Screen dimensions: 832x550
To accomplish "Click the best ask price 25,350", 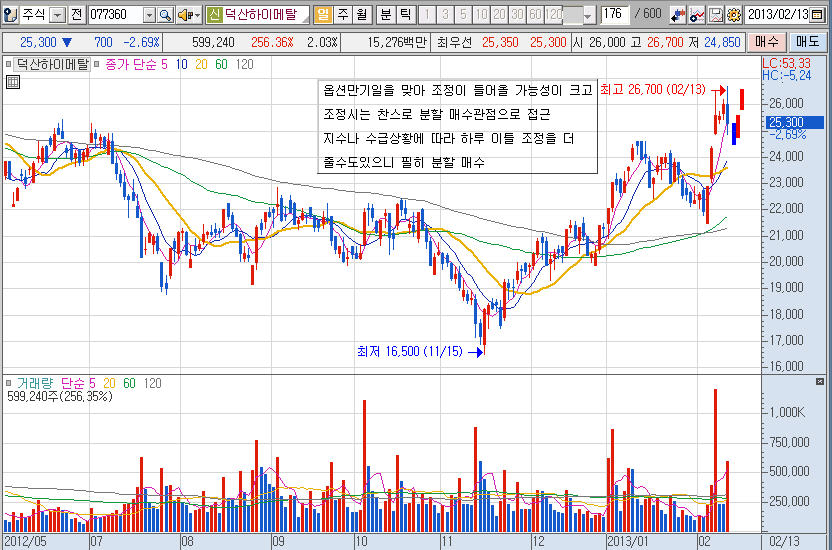I will click(x=500, y=42).
